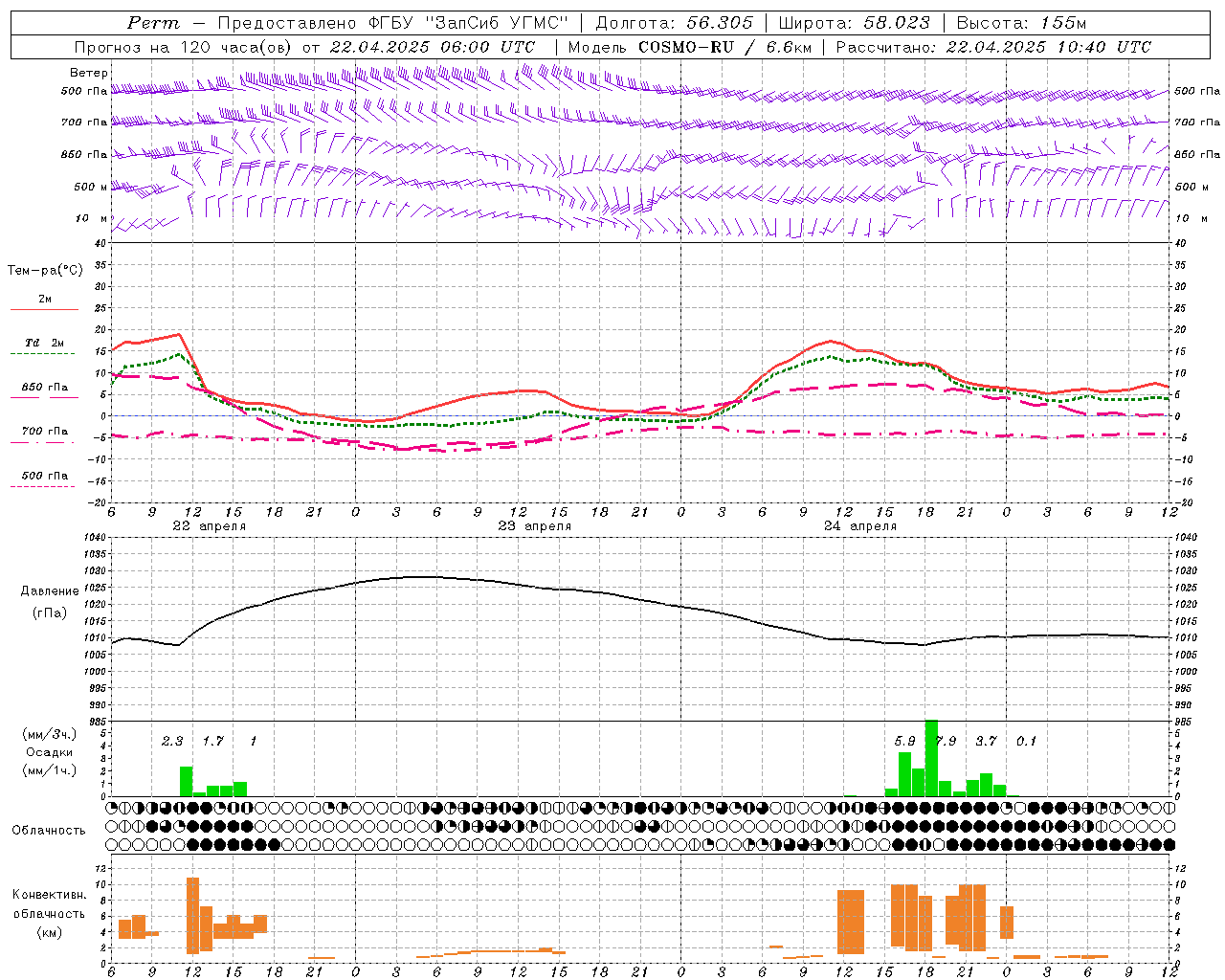
Task: Click the "22 апреля" date label
Action: 209,526
